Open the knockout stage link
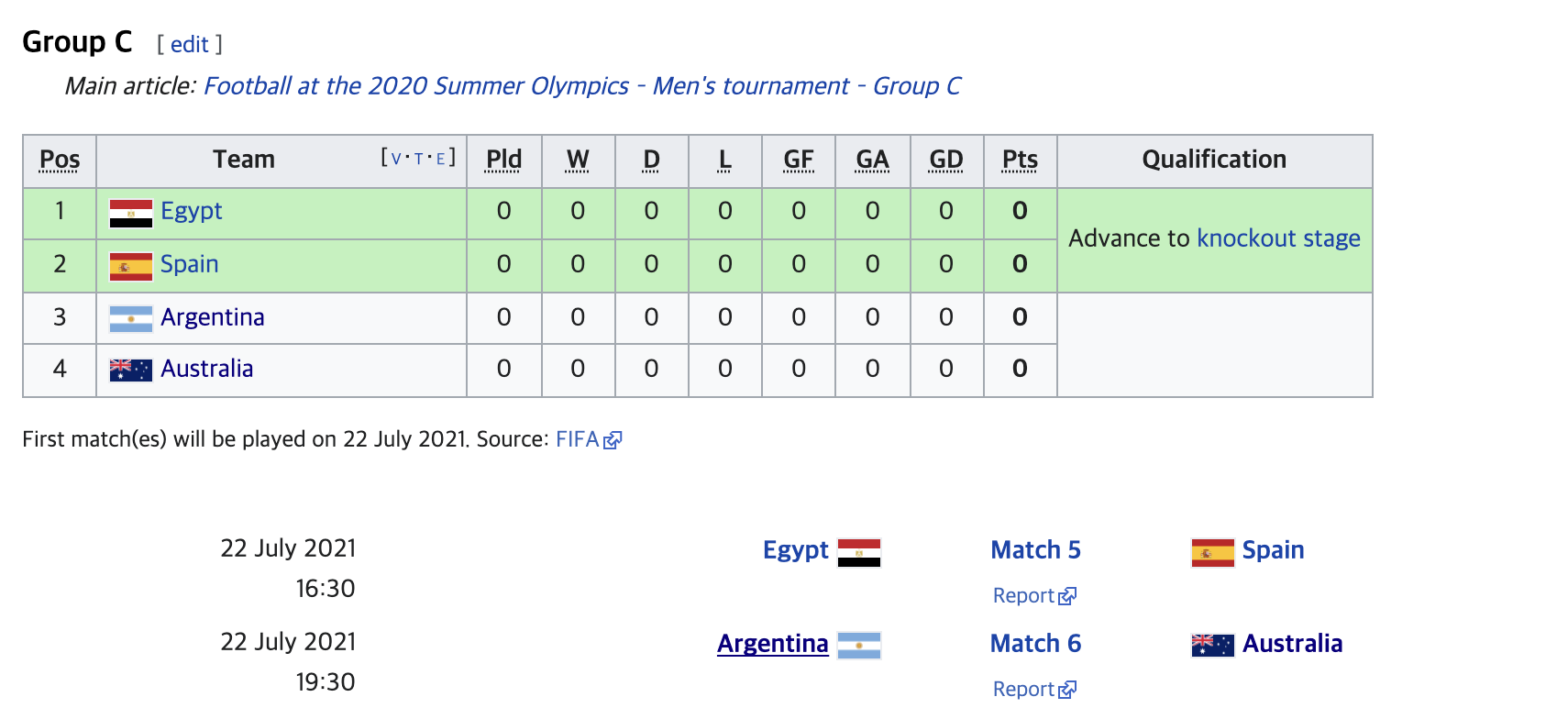Screen dimensions: 1568x708 [1278, 238]
